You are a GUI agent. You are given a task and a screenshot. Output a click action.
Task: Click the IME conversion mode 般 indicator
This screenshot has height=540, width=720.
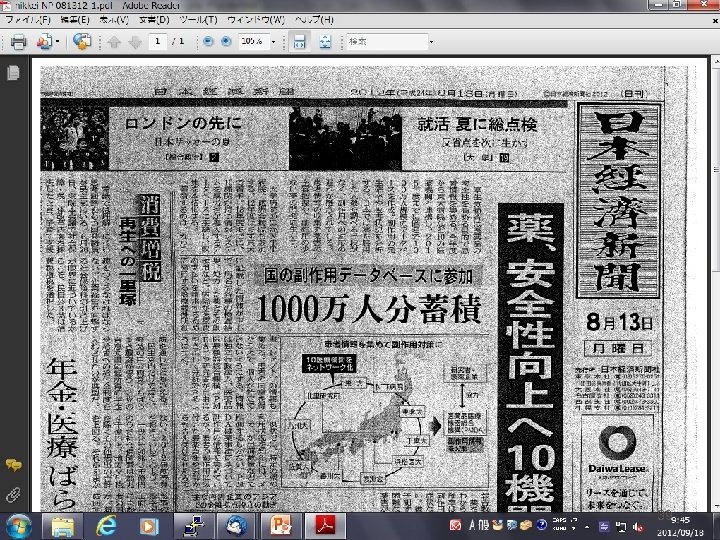[484, 525]
